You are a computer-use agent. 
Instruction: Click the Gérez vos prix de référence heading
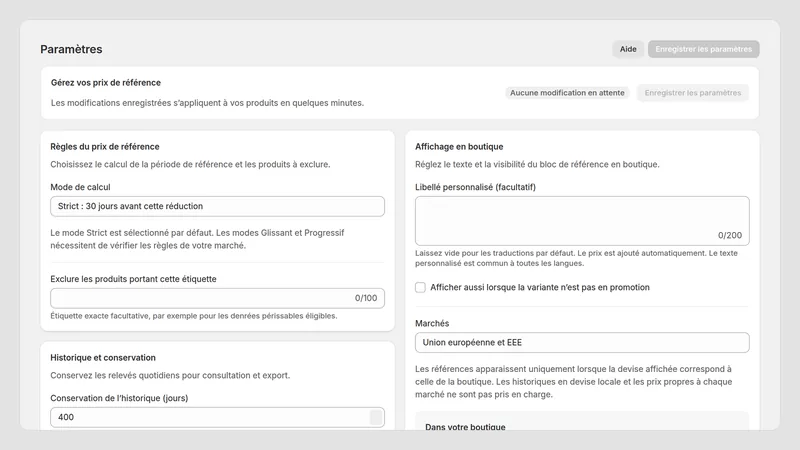pos(106,83)
